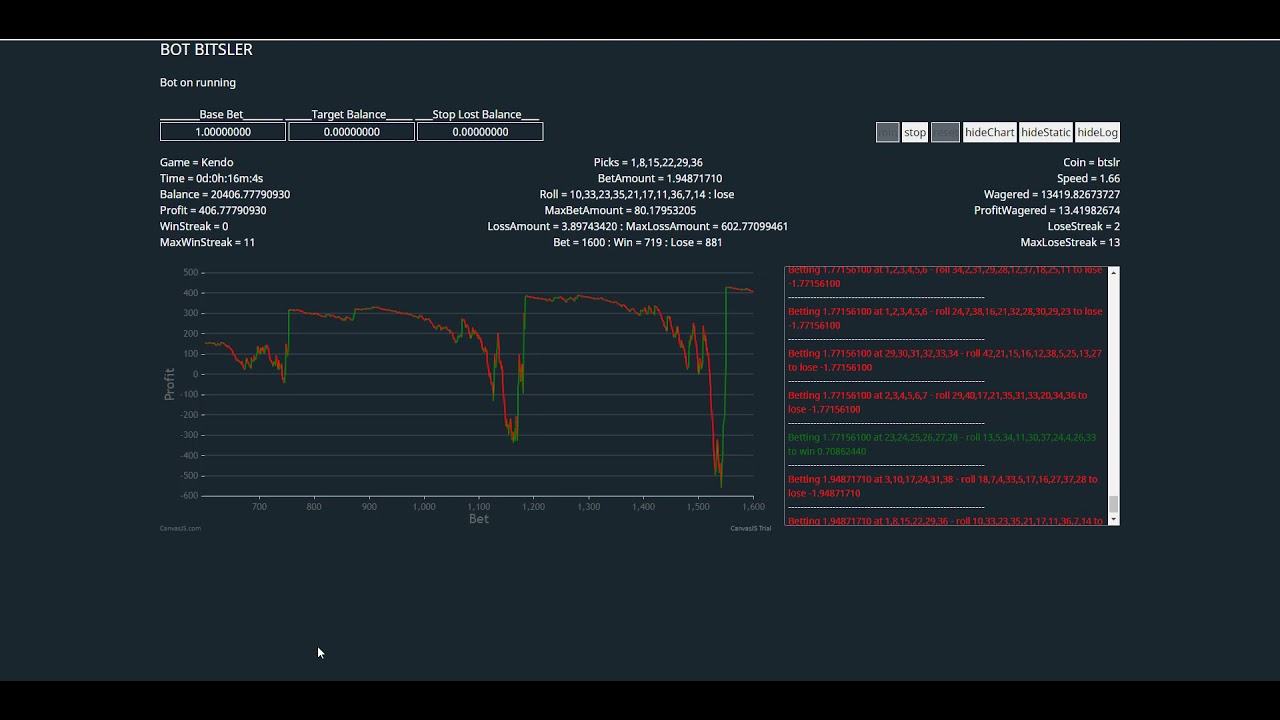Click the 'Profit' y-axis title
Screen dimensions: 1280x720
(x=169, y=384)
